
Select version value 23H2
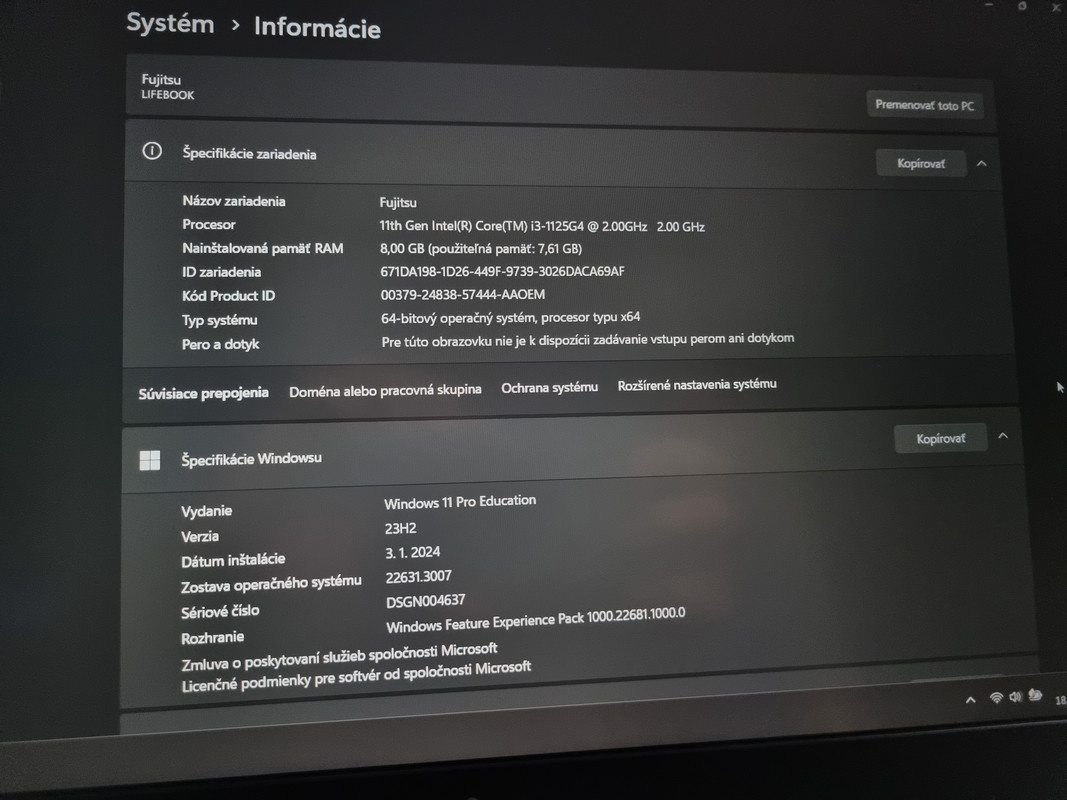tap(400, 529)
